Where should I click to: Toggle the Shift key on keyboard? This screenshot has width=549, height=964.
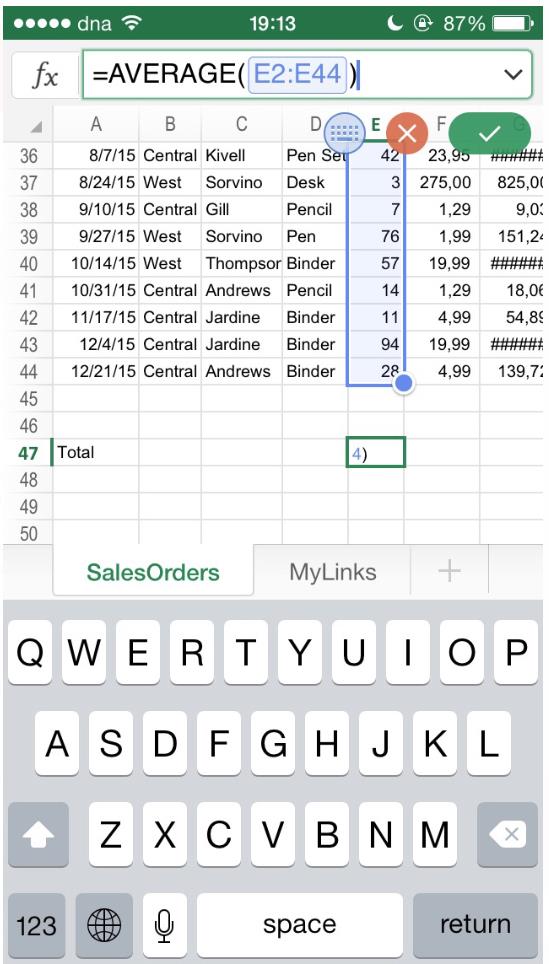pyautogui.click(x=38, y=834)
